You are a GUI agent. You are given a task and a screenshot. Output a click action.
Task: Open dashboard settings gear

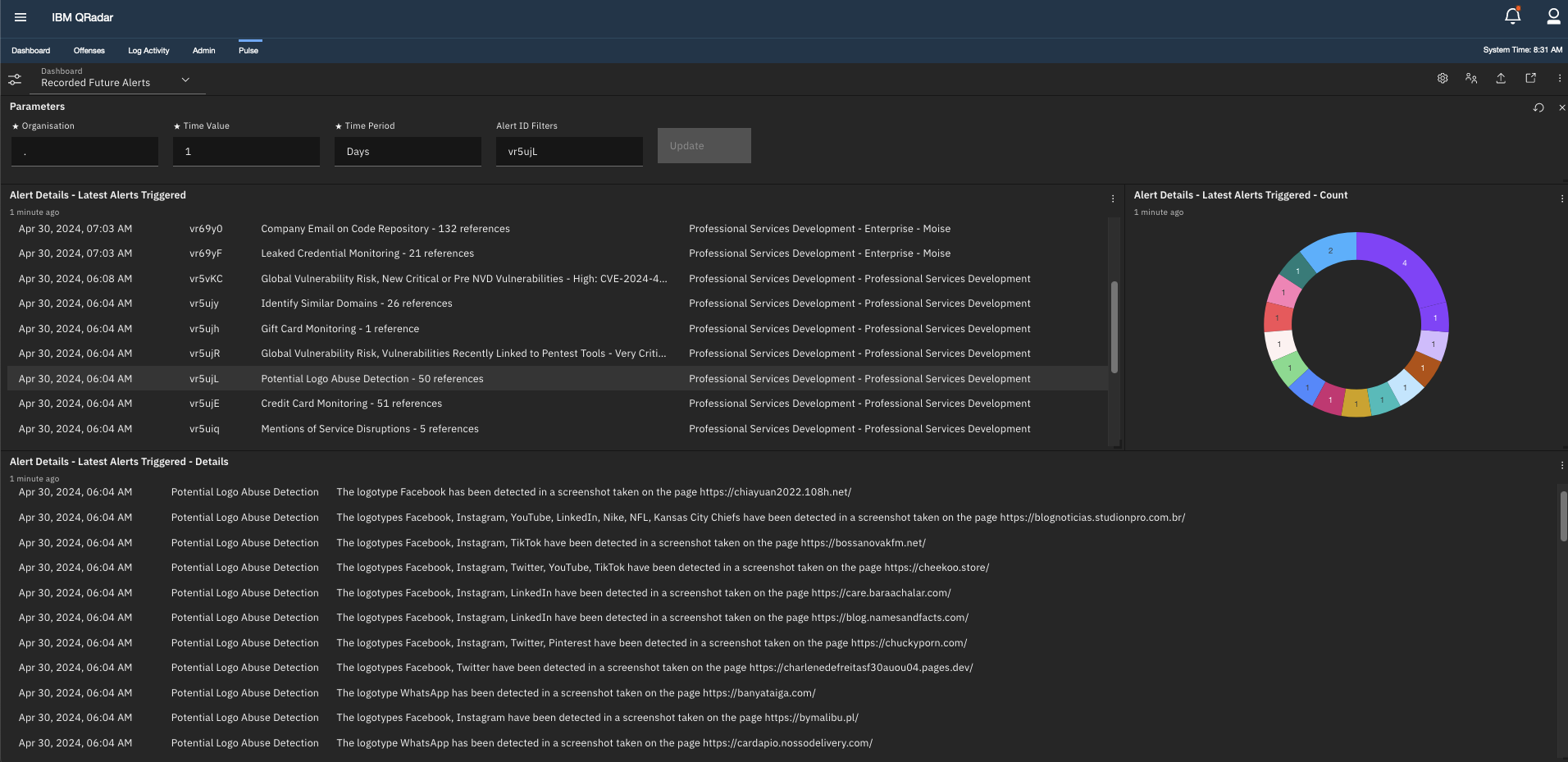[x=1443, y=79]
